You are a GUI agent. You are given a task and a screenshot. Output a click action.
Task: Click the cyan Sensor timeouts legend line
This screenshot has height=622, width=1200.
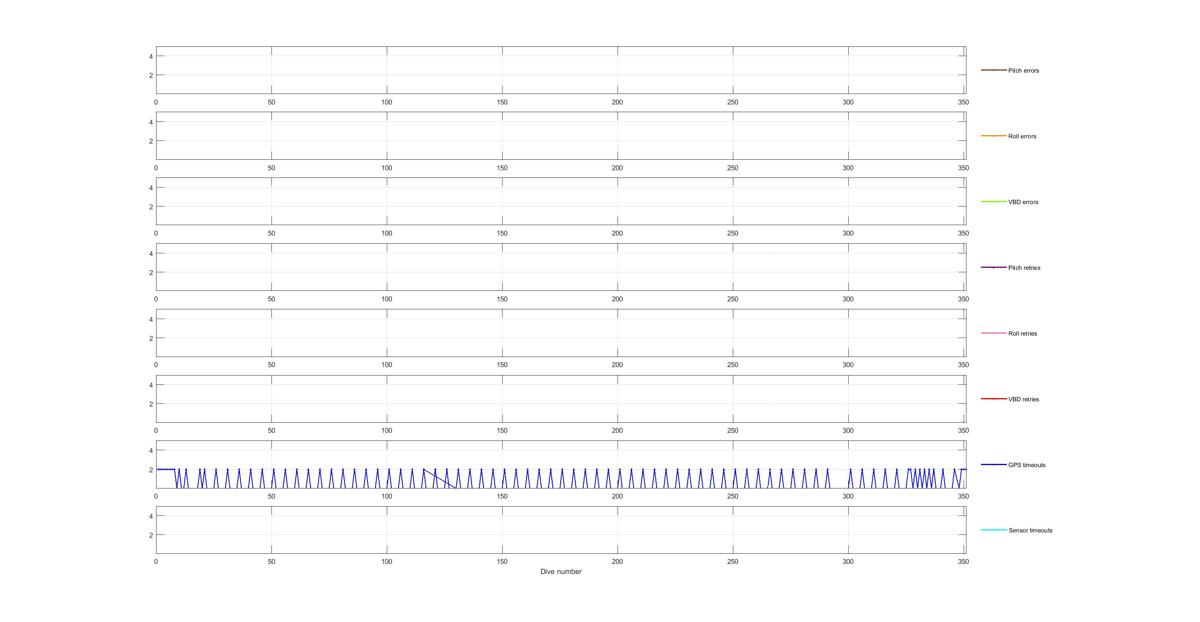pyautogui.click(x=993, y=530)
